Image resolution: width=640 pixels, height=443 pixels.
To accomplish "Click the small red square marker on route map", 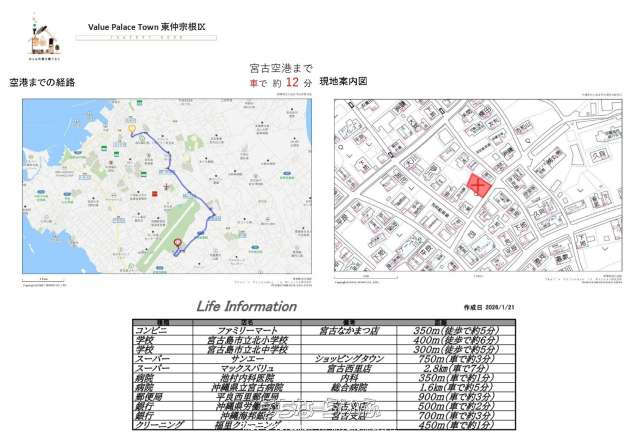I will tap(155, 192).
